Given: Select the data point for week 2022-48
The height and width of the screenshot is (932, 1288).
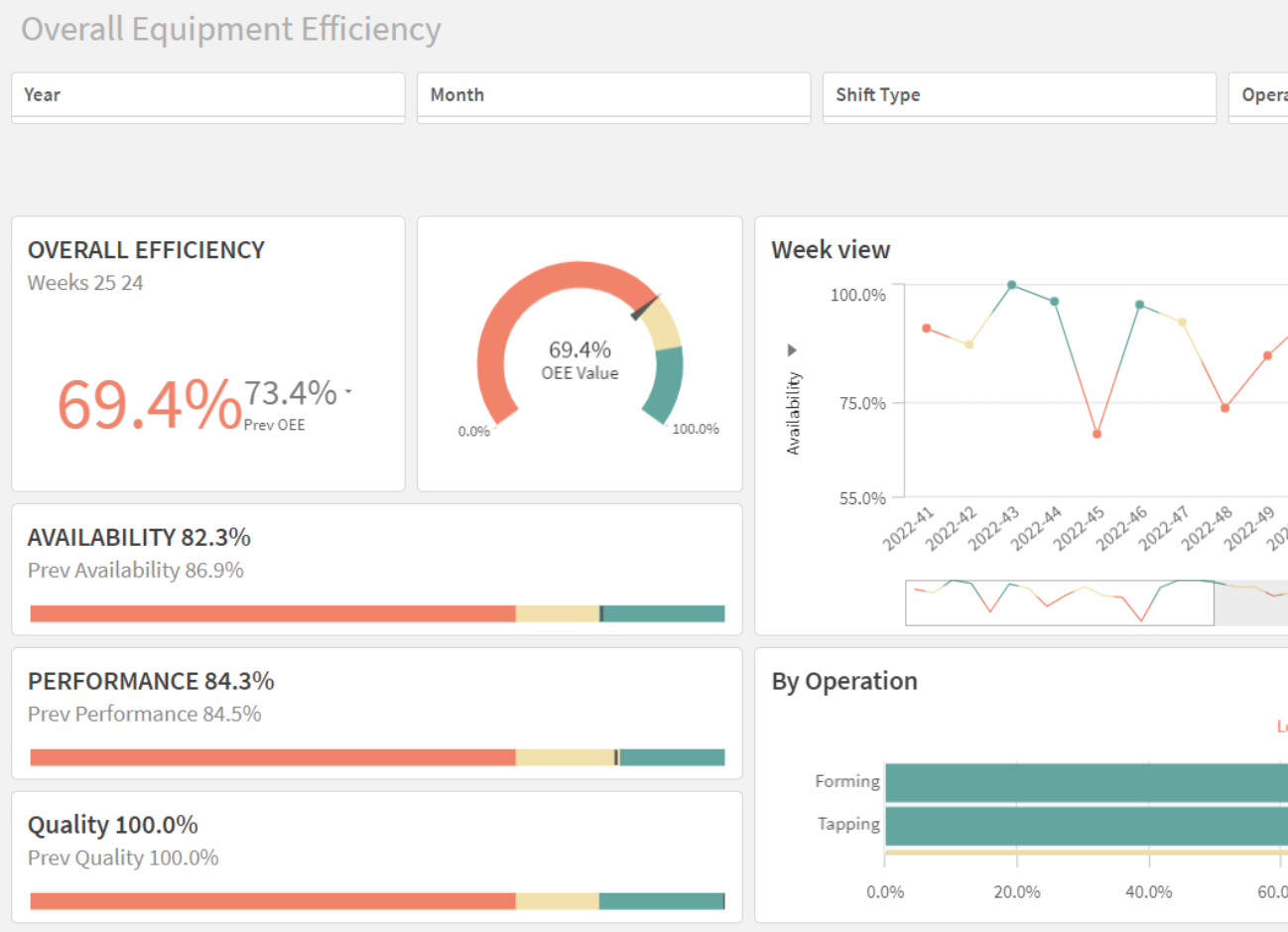Looking at the screenshot, I should coord(1223,407).
